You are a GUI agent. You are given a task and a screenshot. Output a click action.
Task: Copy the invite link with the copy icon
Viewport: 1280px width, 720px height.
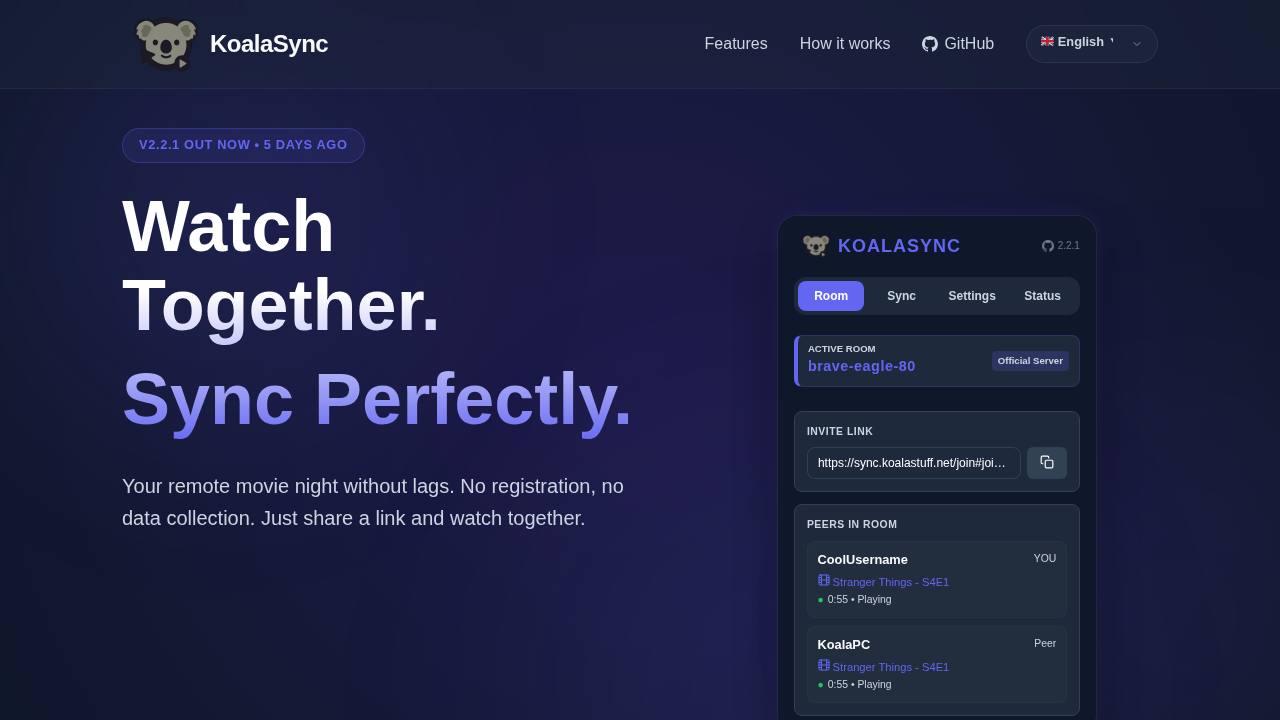coord(1047,463)
